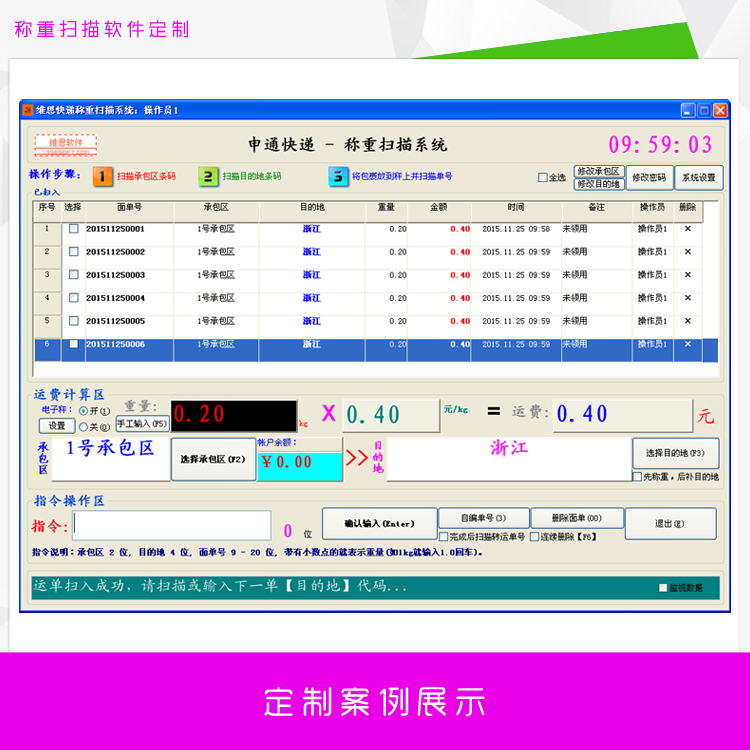Click 自编单号 (3) button
This screenshot has width=750, height=750.
tap(483, 518)
